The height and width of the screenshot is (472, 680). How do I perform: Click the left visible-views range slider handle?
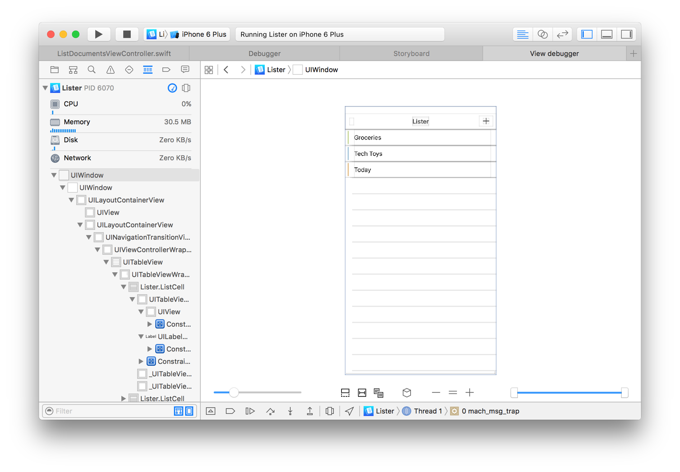(x=514, y=393)
